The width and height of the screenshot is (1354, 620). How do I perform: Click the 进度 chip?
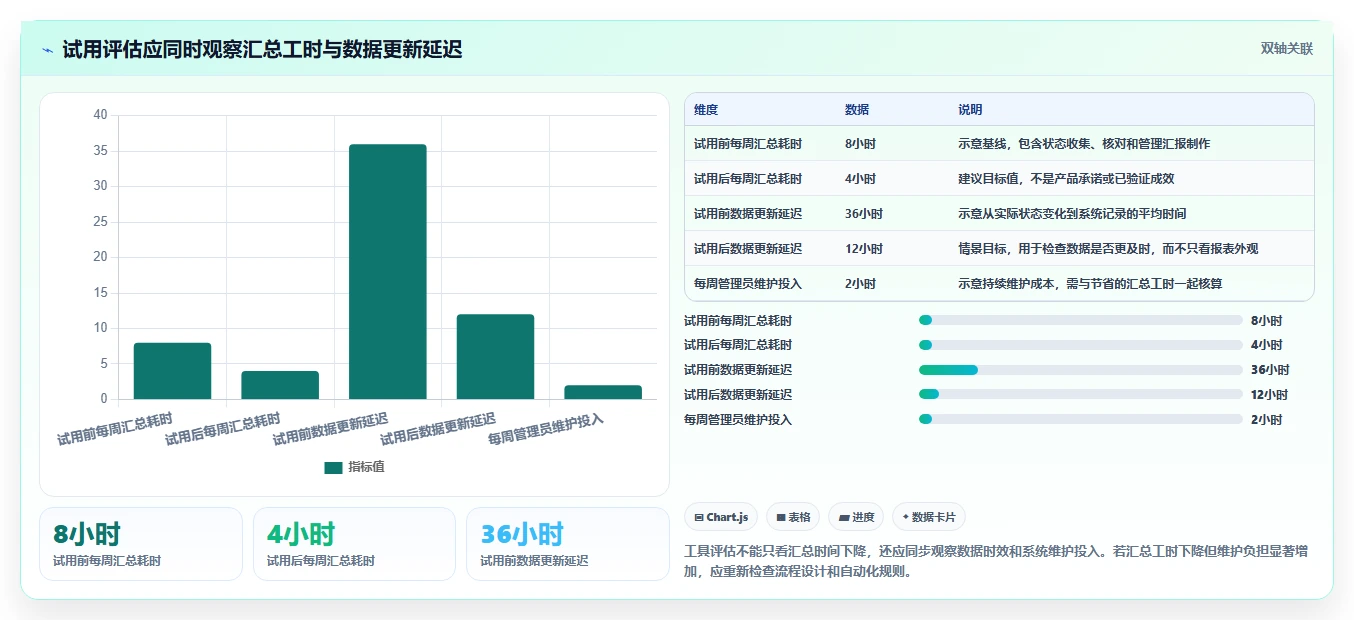point(856,517)
